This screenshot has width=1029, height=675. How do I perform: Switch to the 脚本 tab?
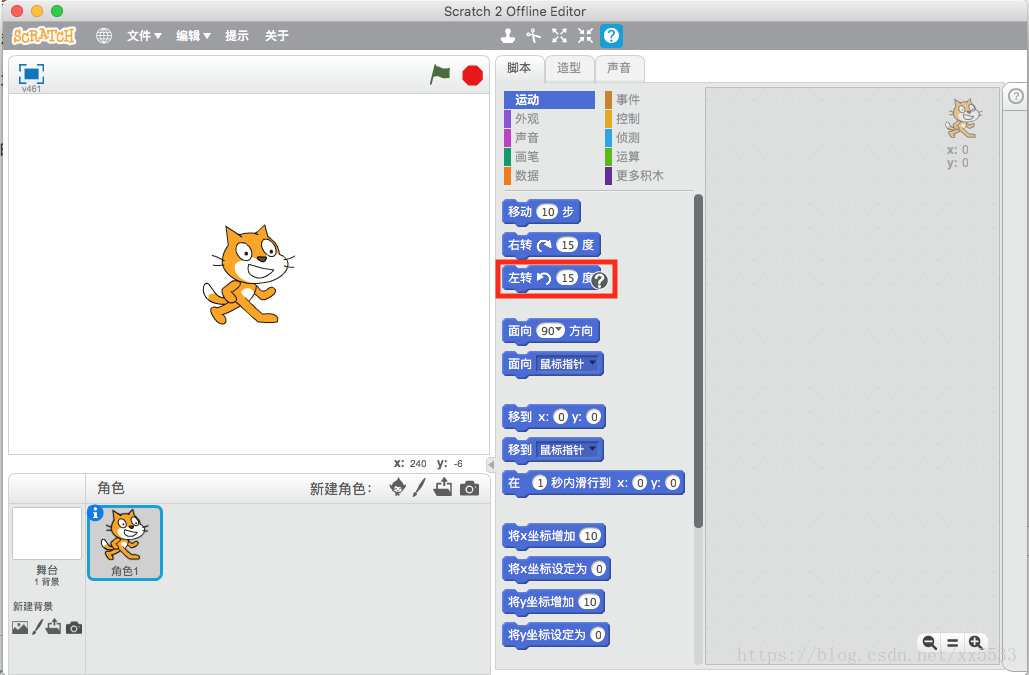519,68
